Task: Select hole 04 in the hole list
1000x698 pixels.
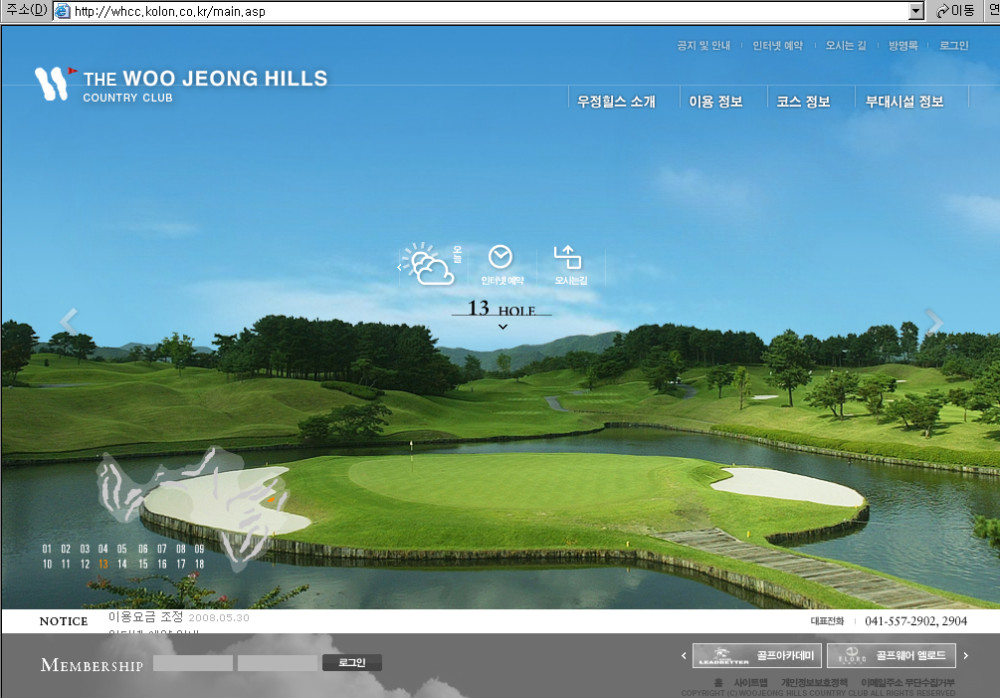Action: [x=103, y=549]
